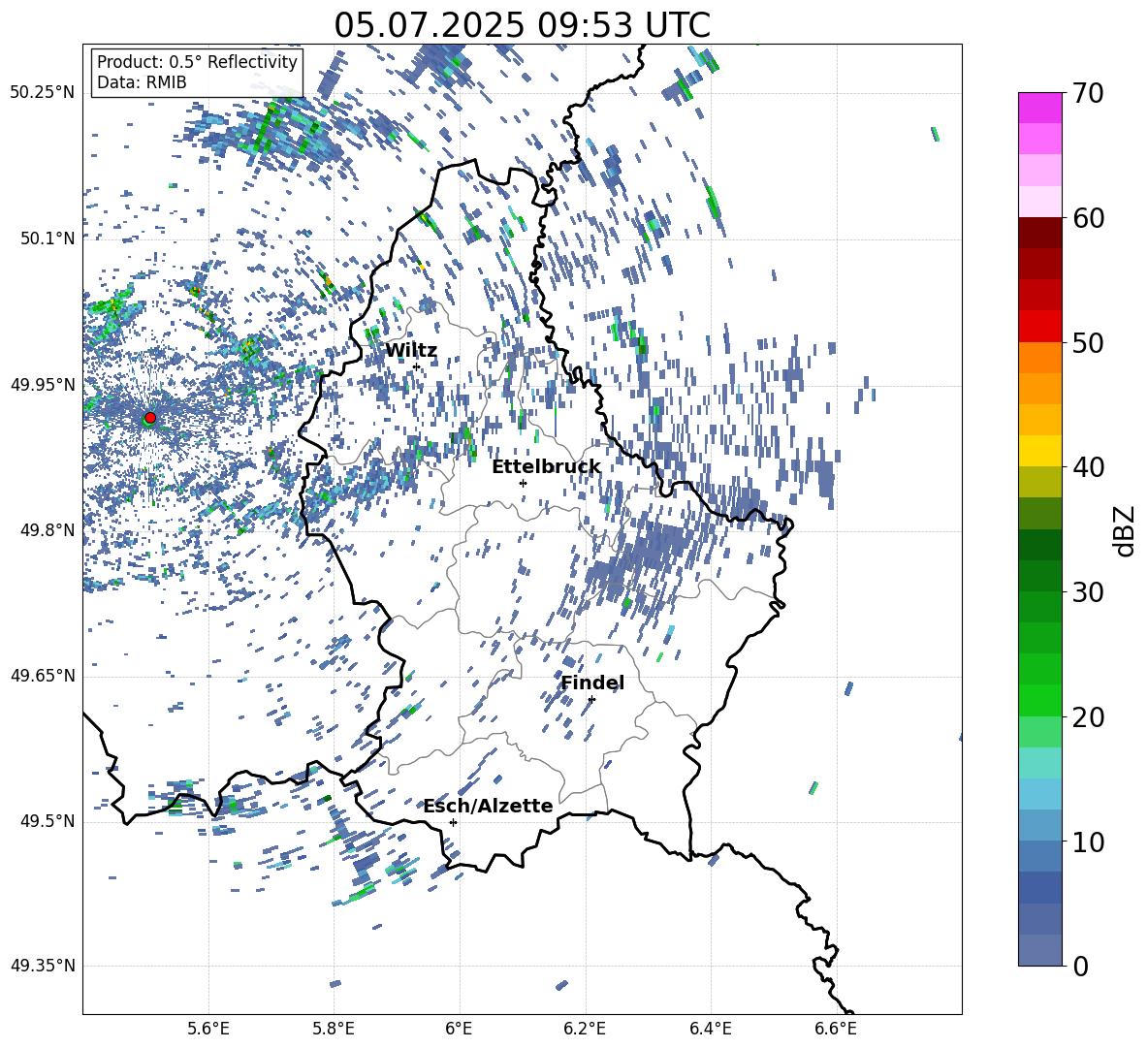Click the 10 value on colorbar

(x=1088, y=842)
